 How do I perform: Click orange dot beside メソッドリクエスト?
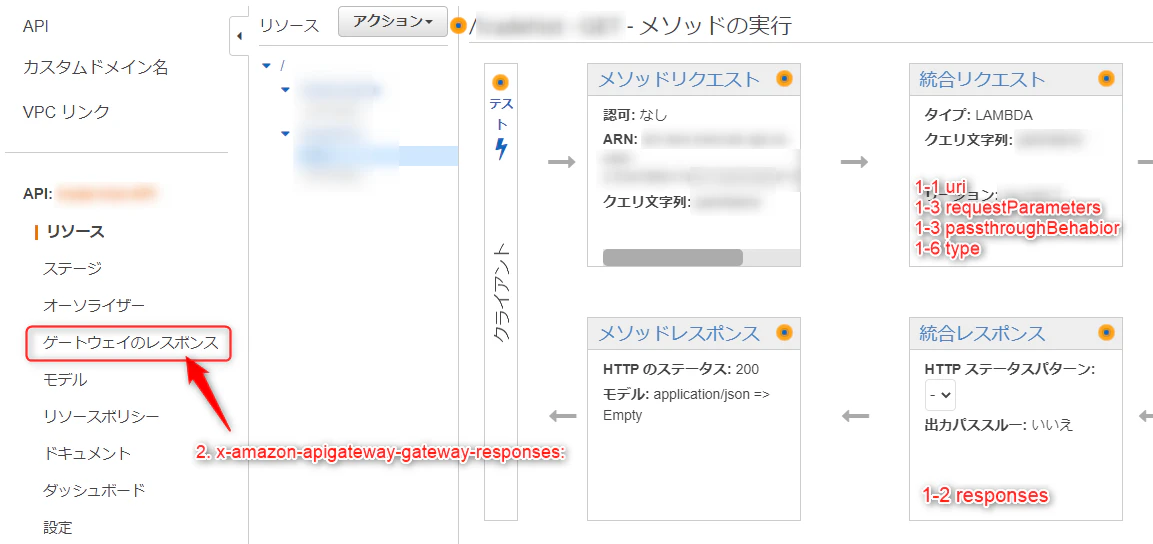(785, 79)
